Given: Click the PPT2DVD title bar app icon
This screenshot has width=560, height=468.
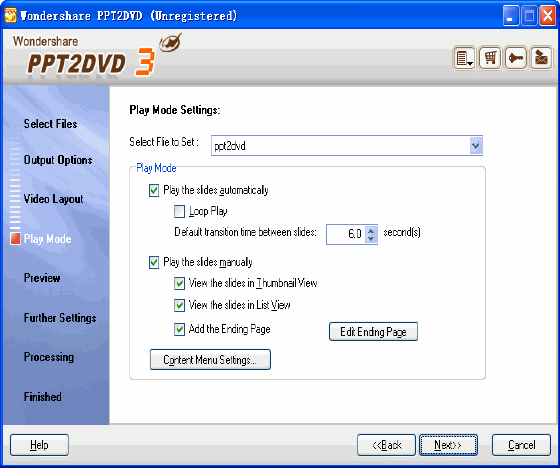Looking at the screenshot, I should coord(10,15).
